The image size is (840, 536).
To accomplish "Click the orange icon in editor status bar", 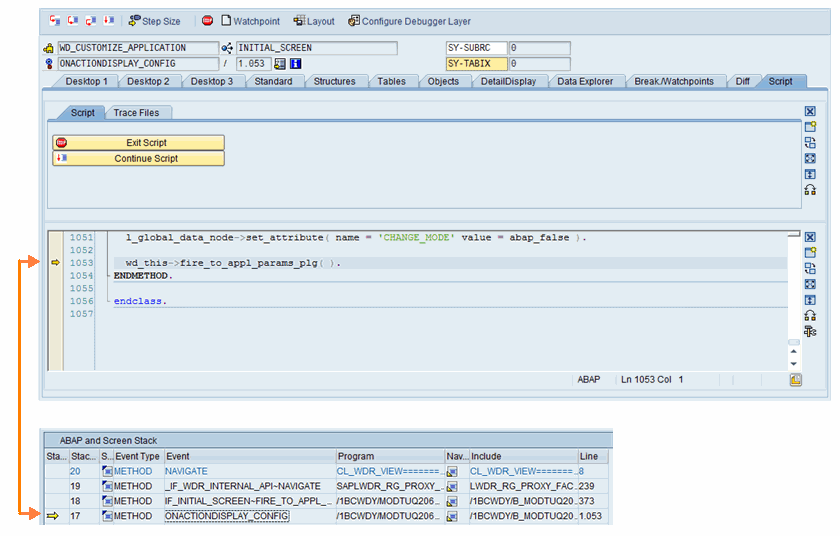I will [x=795, y=380].
